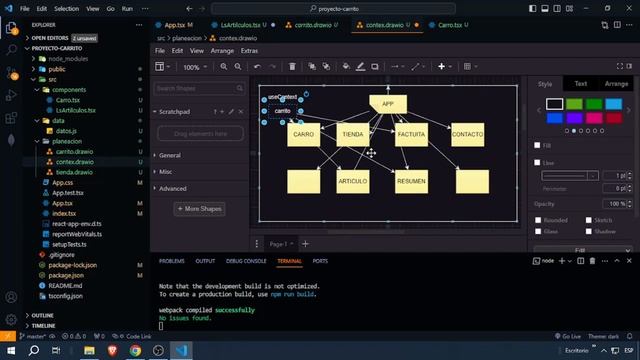The height and width of the screenshot is (360, 640).
Task: Open the waypoints style dropdown
Action: tap(418, 67)
